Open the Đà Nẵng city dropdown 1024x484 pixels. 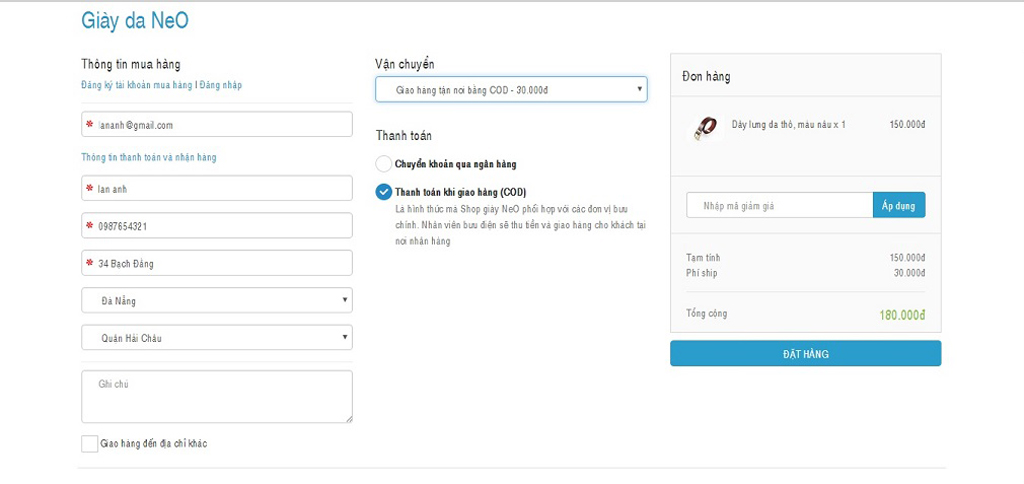[217, 300]
